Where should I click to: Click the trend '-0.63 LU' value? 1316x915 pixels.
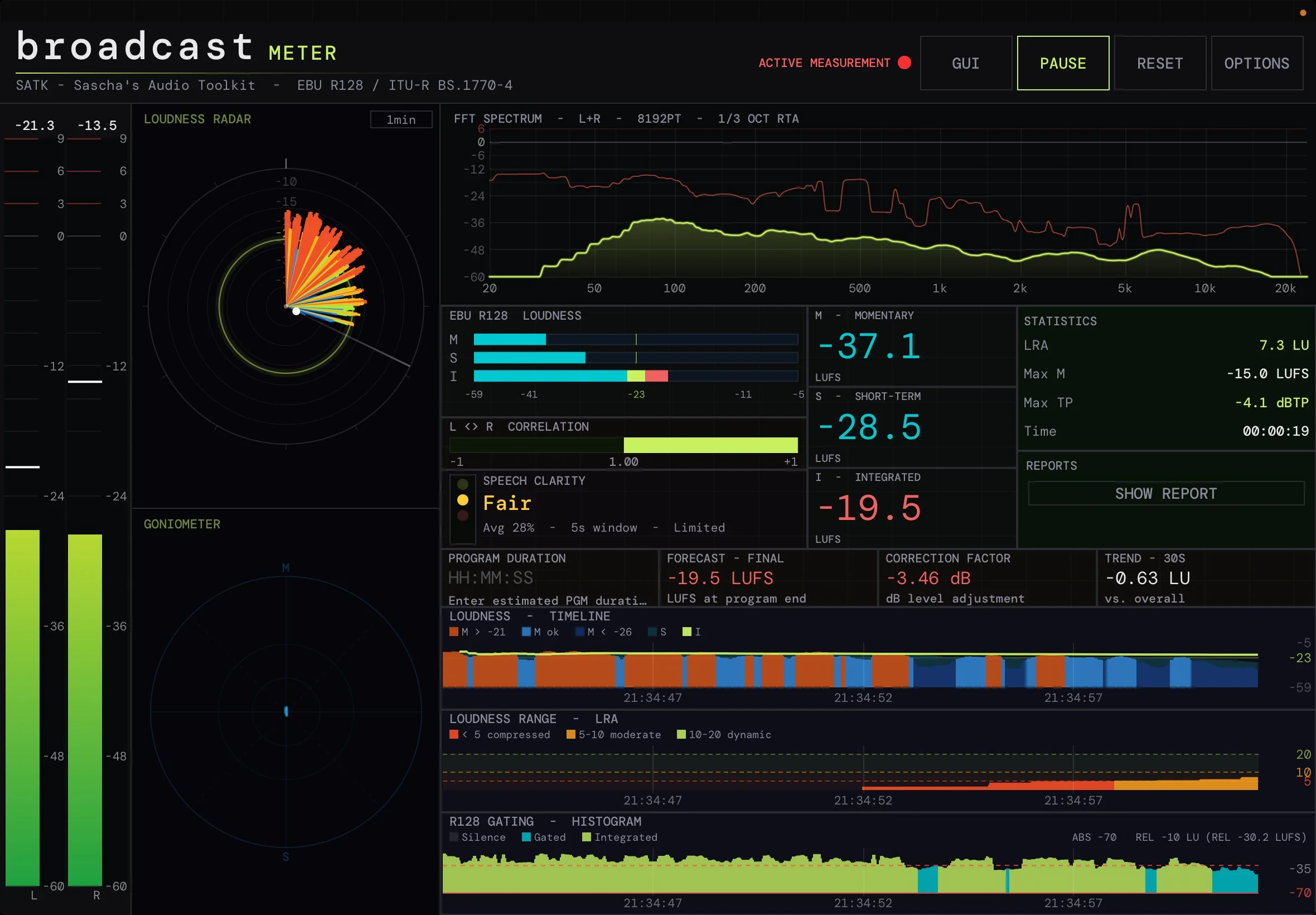pyautogui.click(x=1148, y=578)
